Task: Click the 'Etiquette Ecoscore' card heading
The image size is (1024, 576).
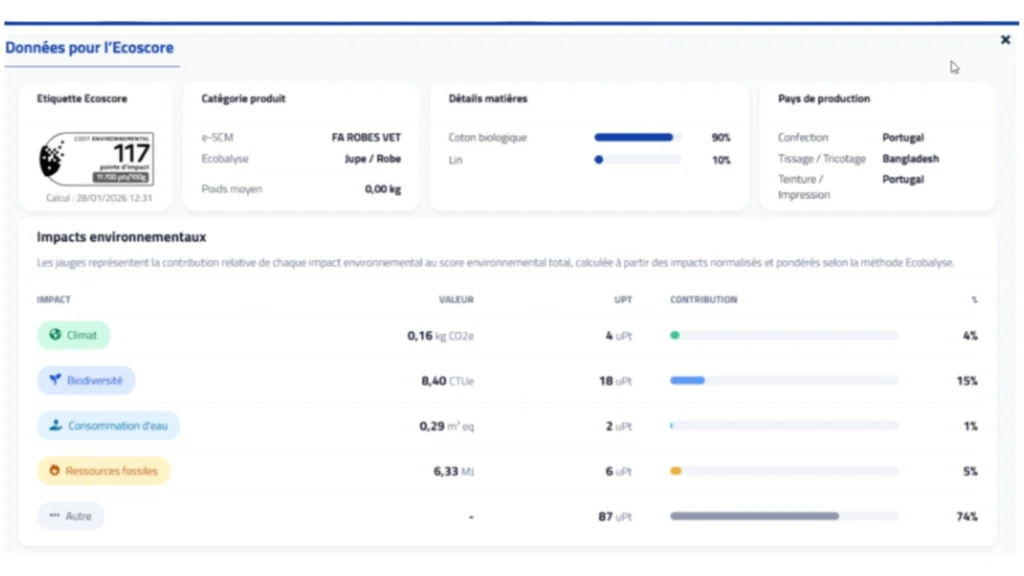Action: pyautogui.click(x=82, y=99)
